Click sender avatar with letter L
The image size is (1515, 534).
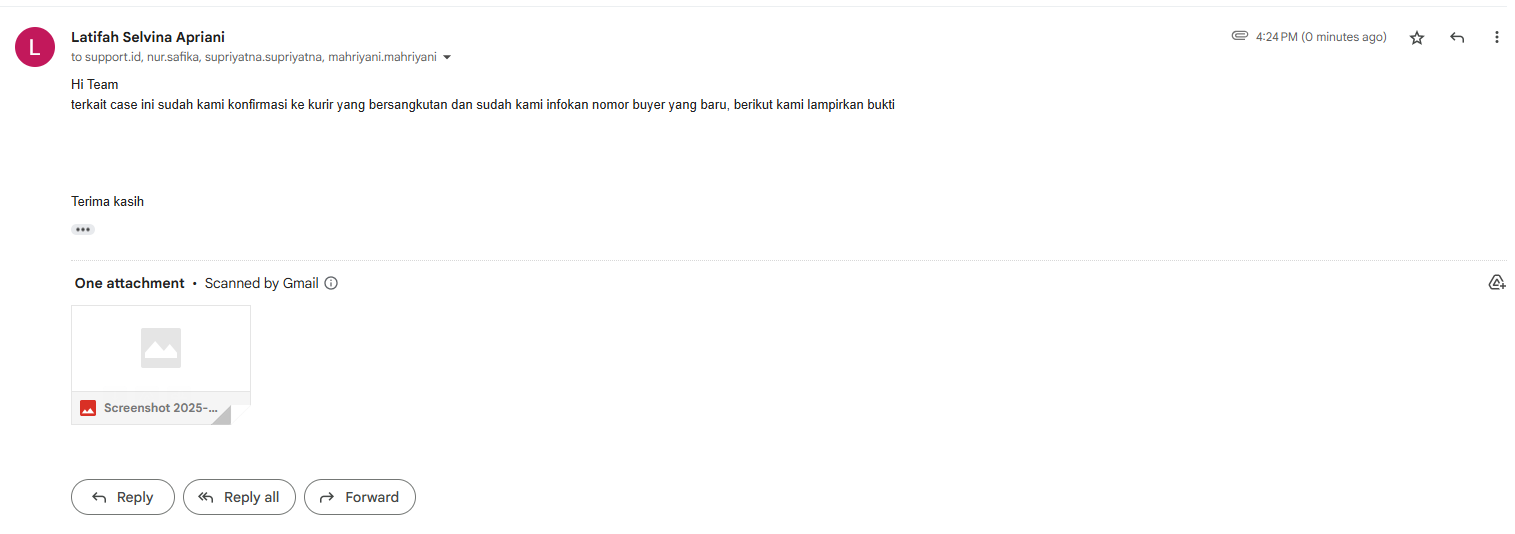click(35, 46)
